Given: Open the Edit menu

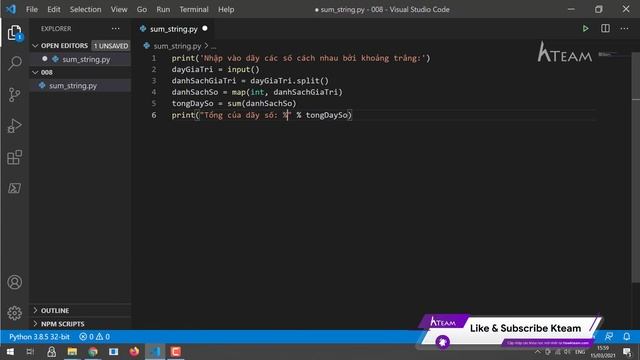Looking at the screenshot, I should (53, 9).
